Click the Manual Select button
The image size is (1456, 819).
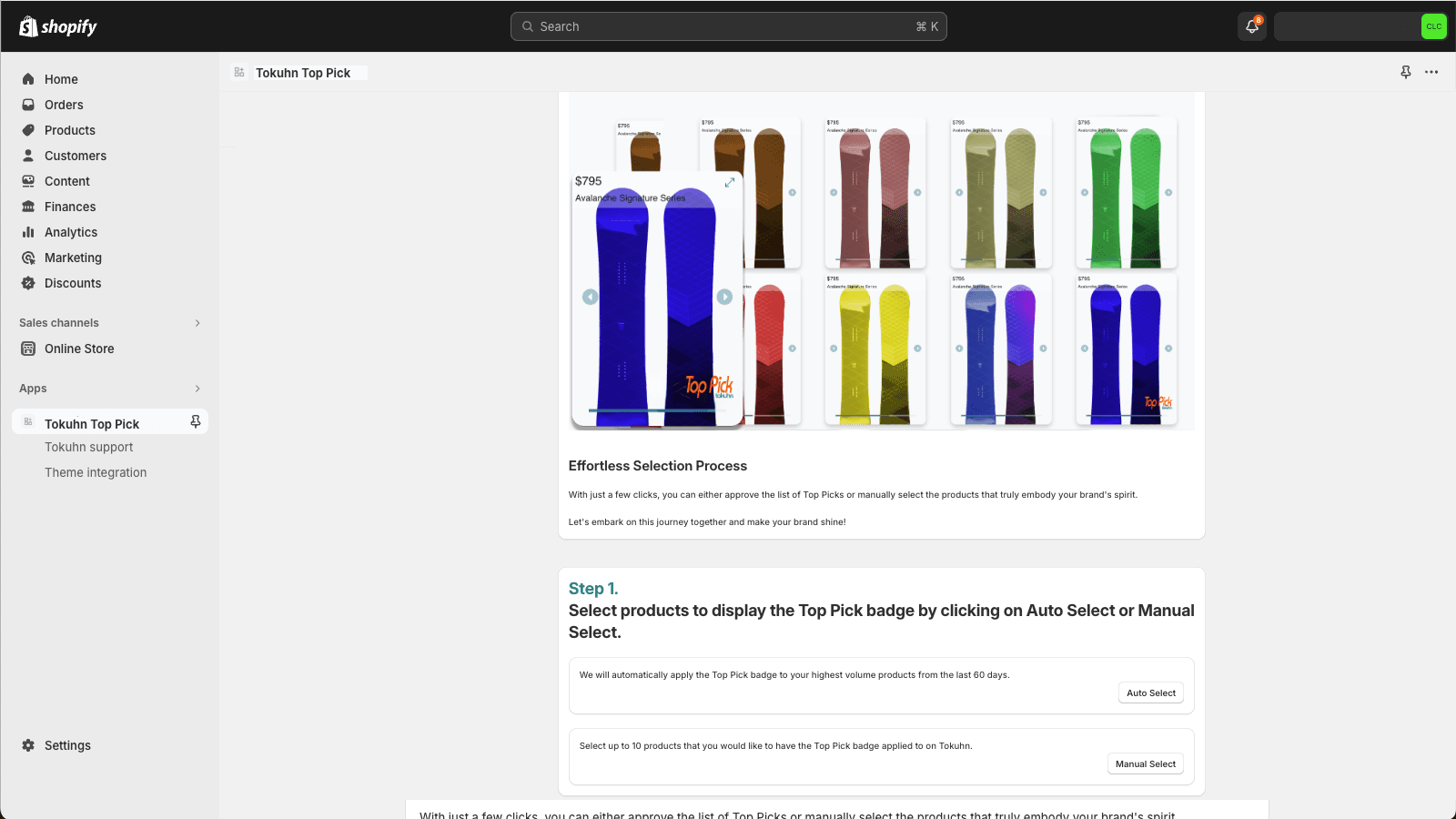click(x=1145, y=763)
